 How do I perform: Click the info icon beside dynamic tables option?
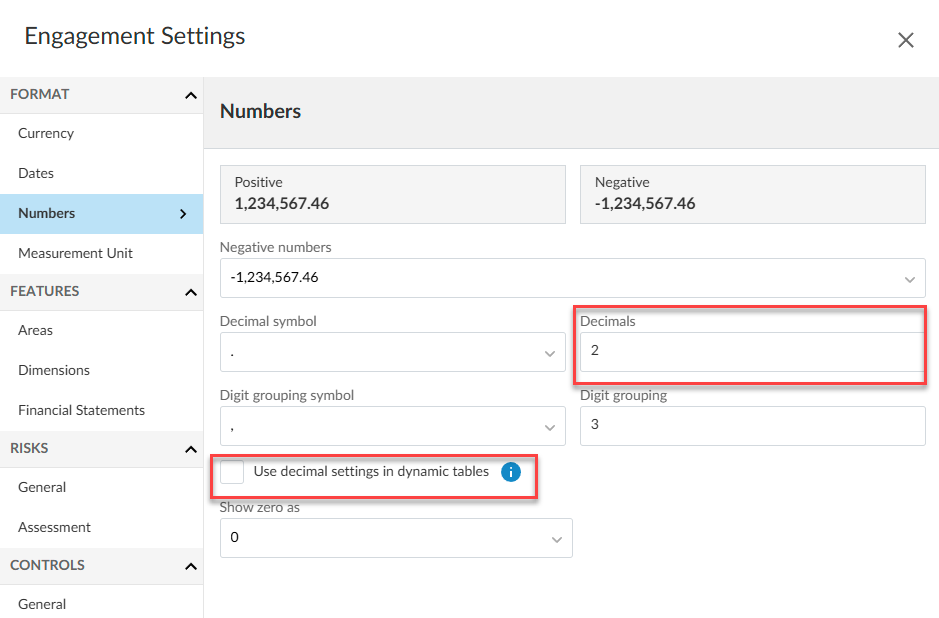click(511, 472)
